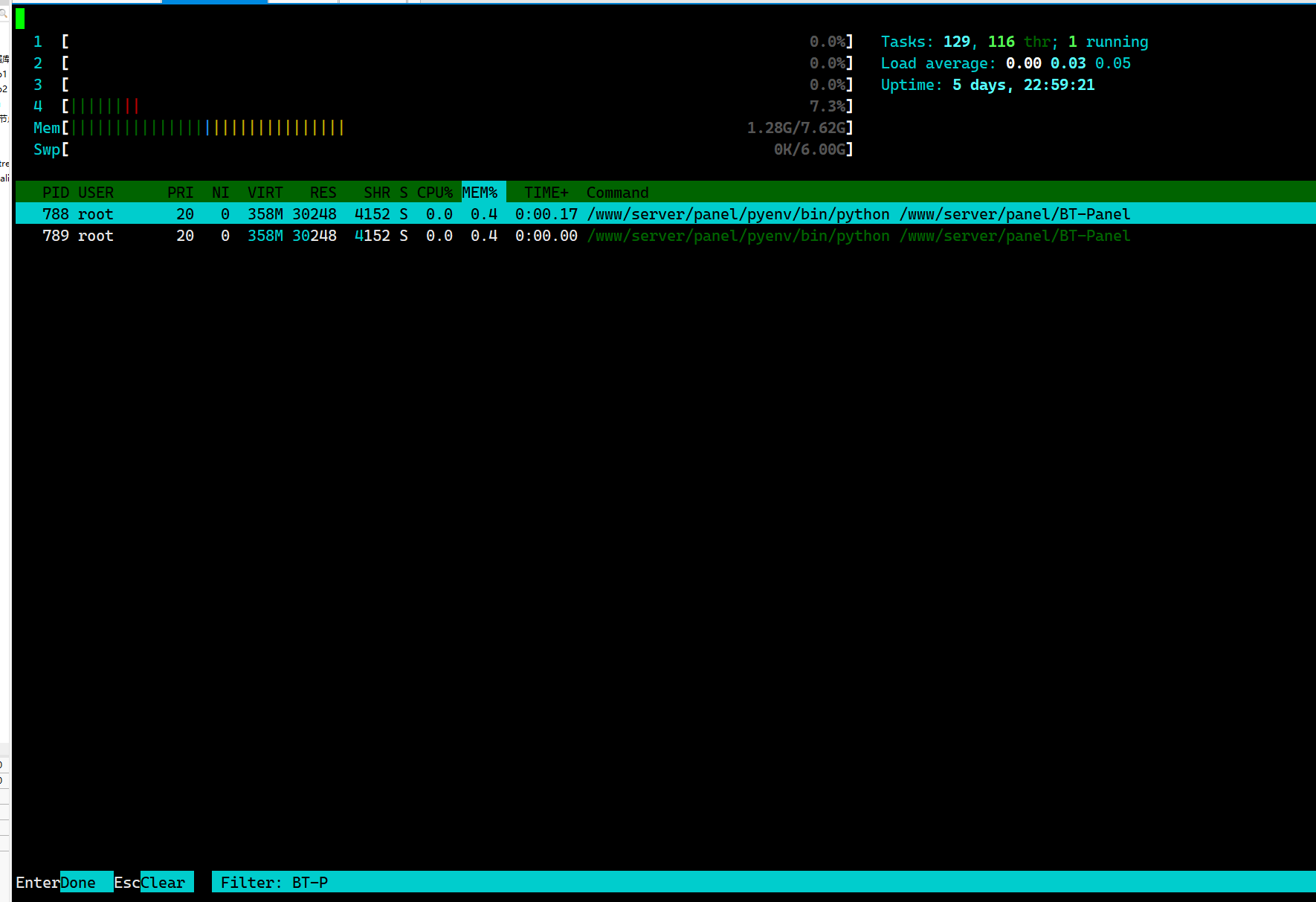Sort by Command column header
Image resolution: width=1316 pixels, height=902 pixels.
(x=618, y=193)
